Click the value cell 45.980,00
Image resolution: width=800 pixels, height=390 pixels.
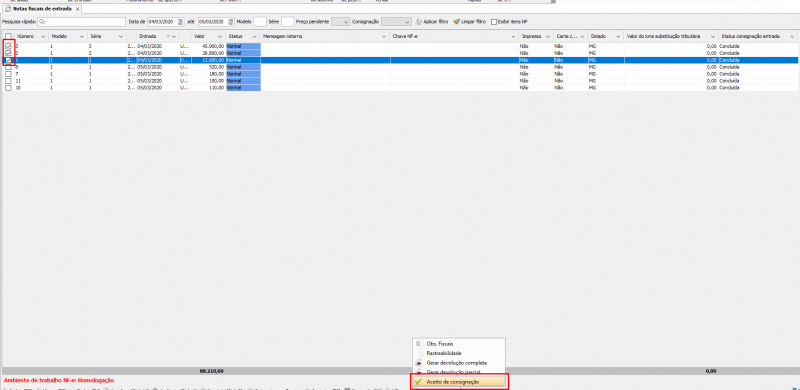[209, 46]
